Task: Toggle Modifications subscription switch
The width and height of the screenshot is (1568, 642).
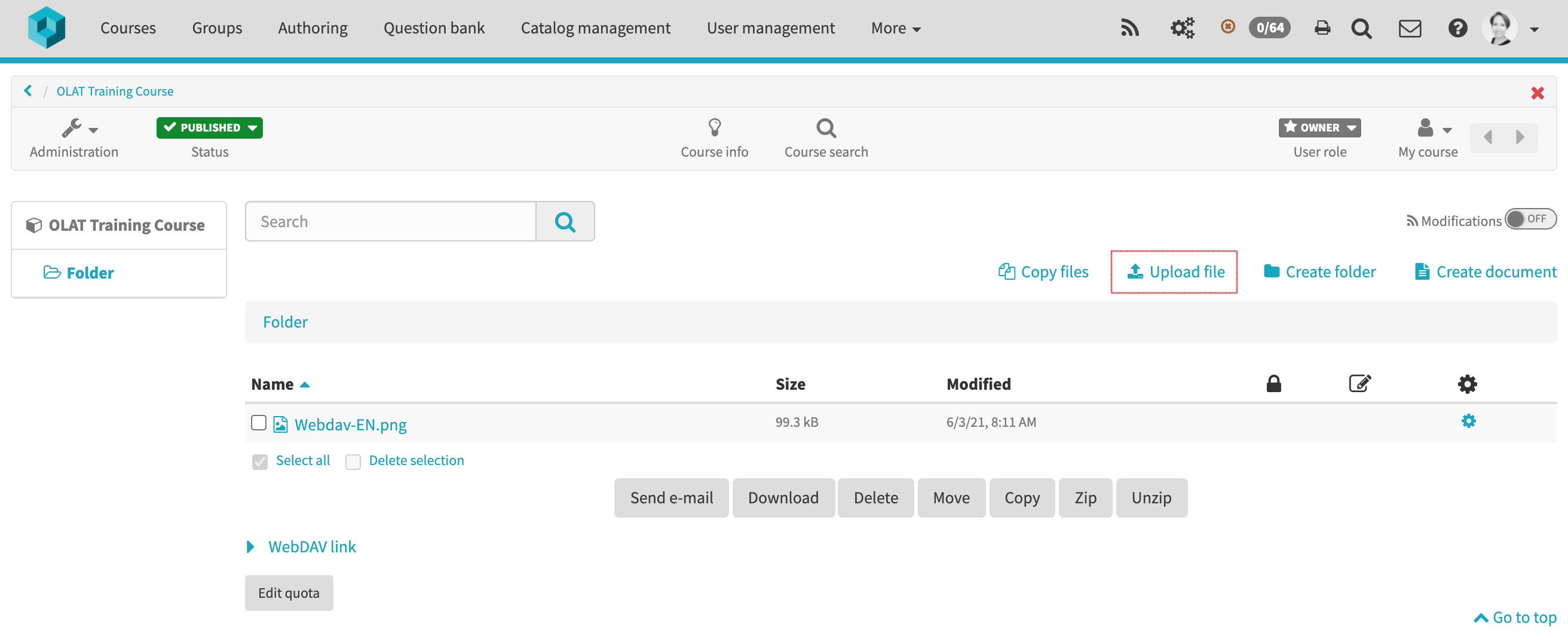Action: click(x=1531, y=219)
